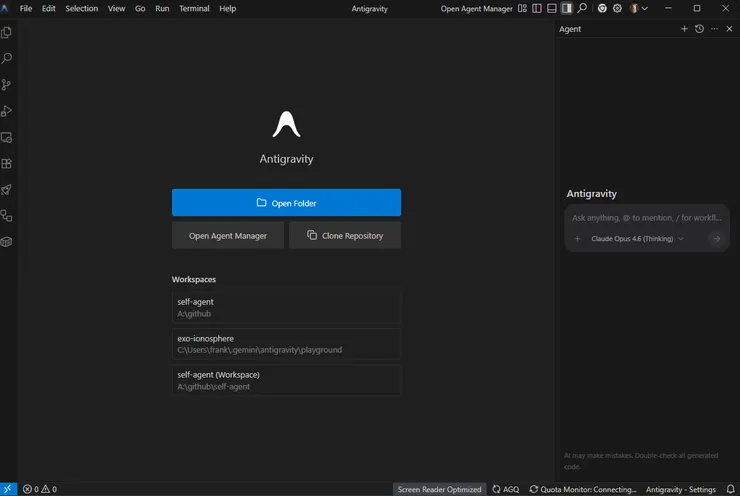The image size is (740, 496).
Task: Open the exo-ionosphere workspace
Action: [x=286, y=344]
